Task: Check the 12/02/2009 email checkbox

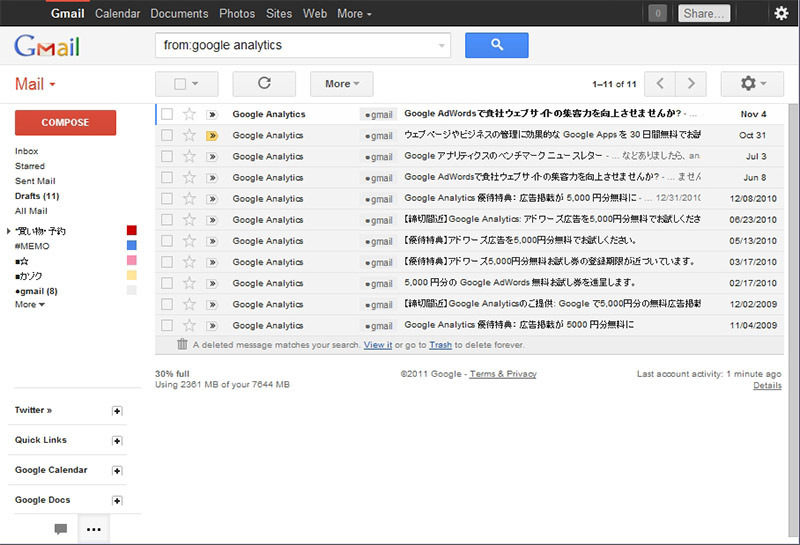Action: pyautogui.click(x=167, y=304)
